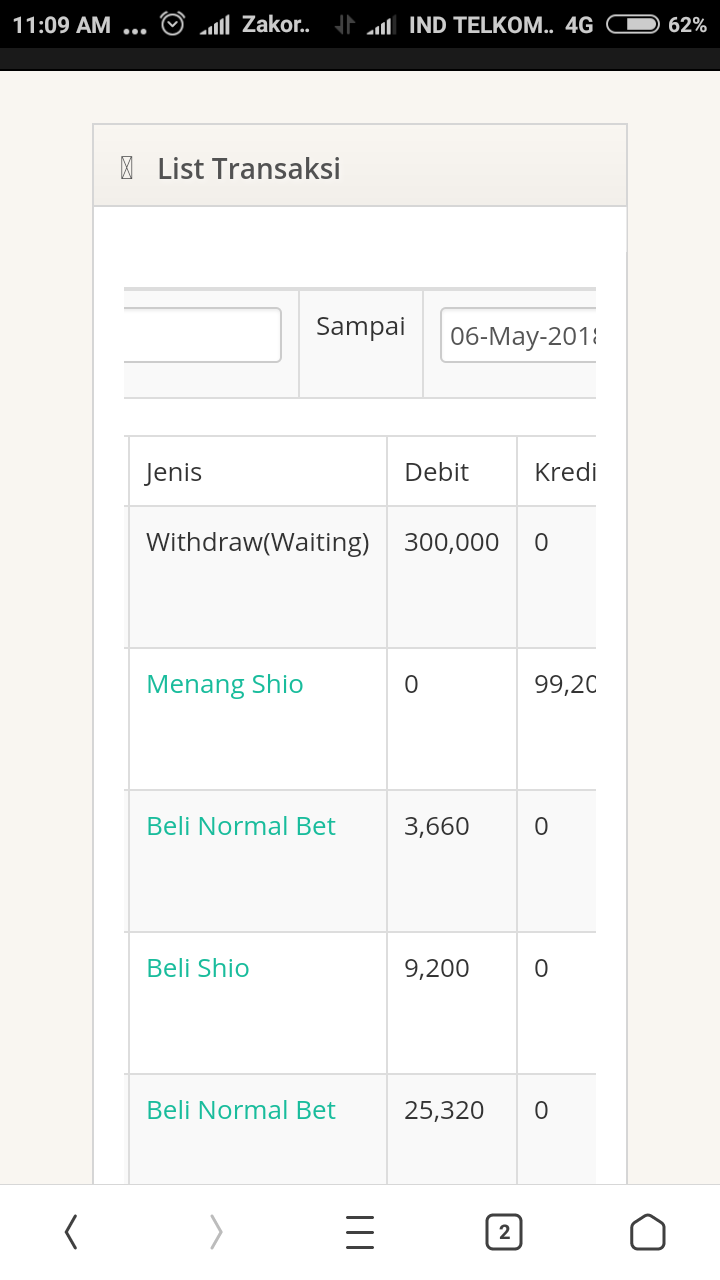Click the List Transaksi panel title
Viewport: 720px width, 1280px height.
249,169
